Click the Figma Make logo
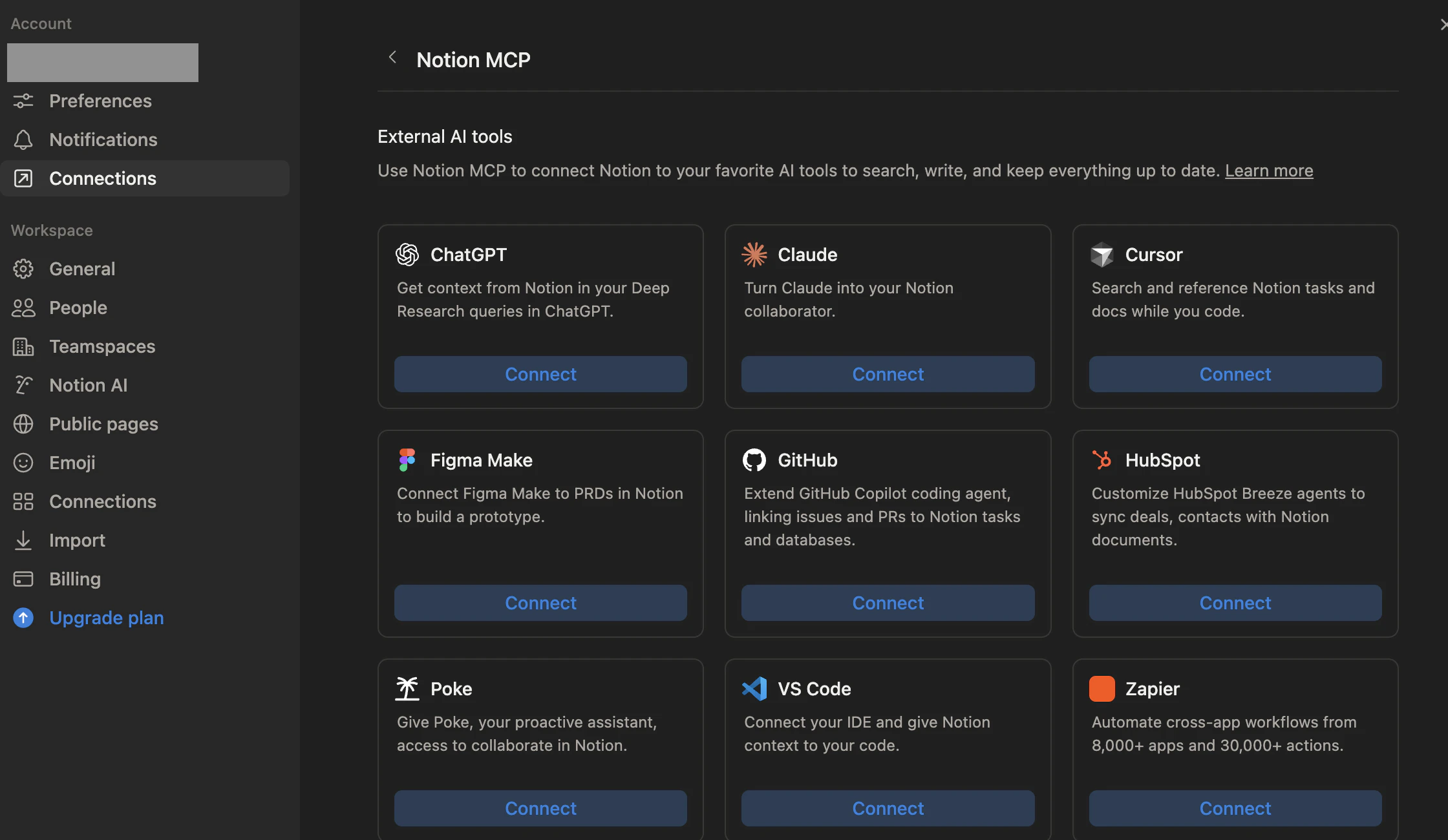The image size is (1448, 840). tap(407, 460)
